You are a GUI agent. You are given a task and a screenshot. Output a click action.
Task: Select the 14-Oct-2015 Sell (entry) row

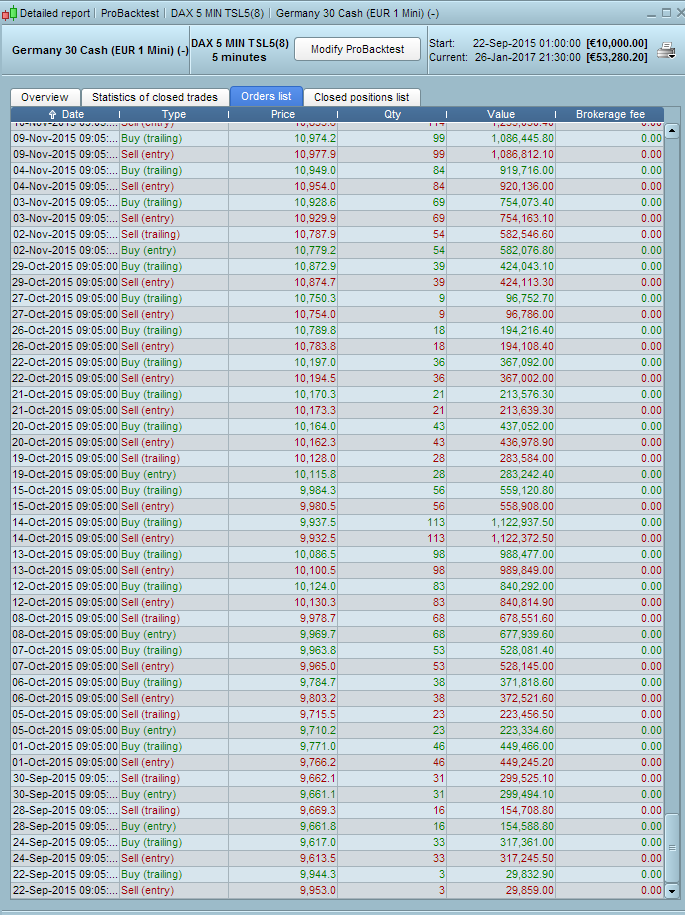click(x=337, y=538)
